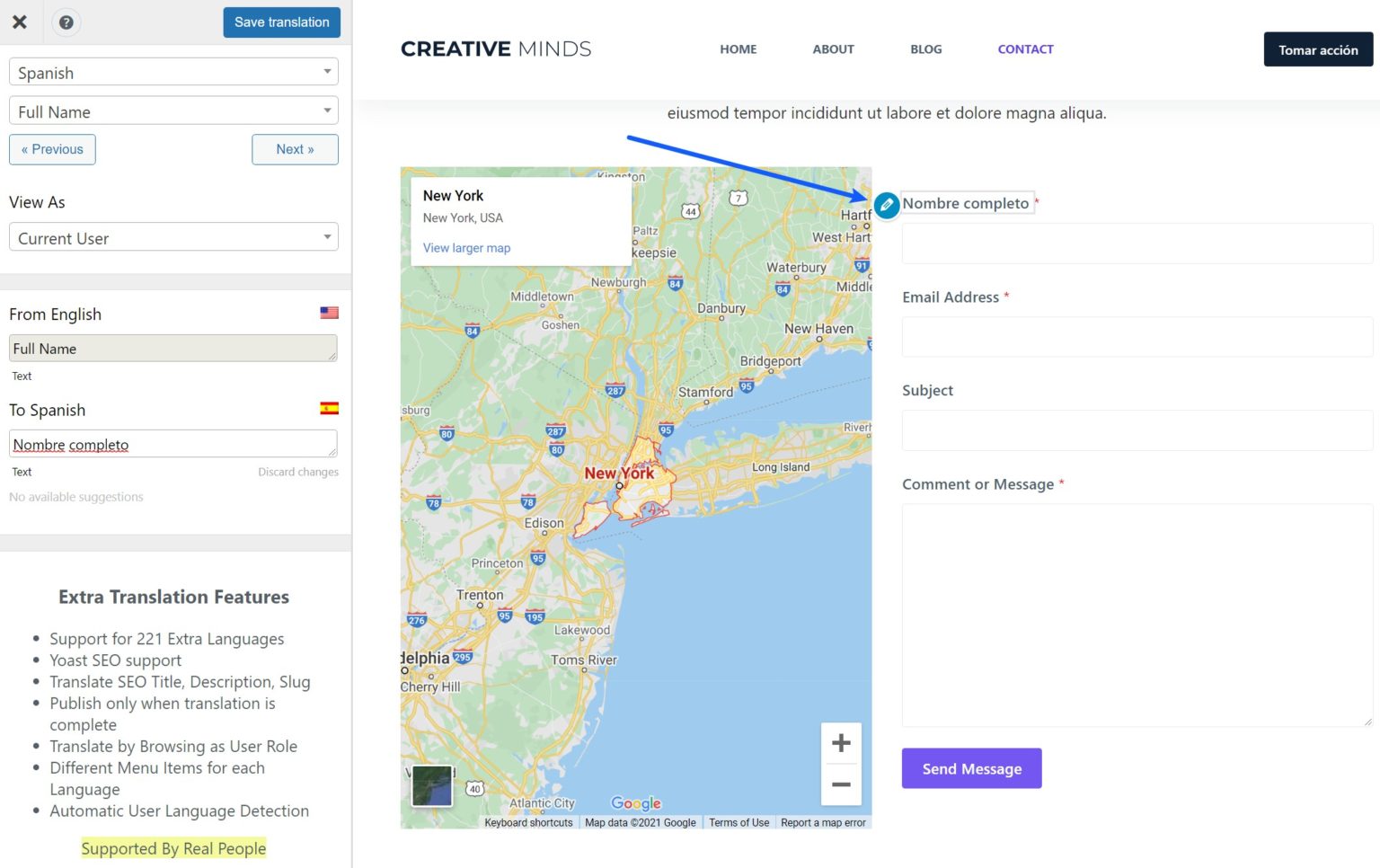
Task: Open the help question mark icon
Action: pos(66,22)
